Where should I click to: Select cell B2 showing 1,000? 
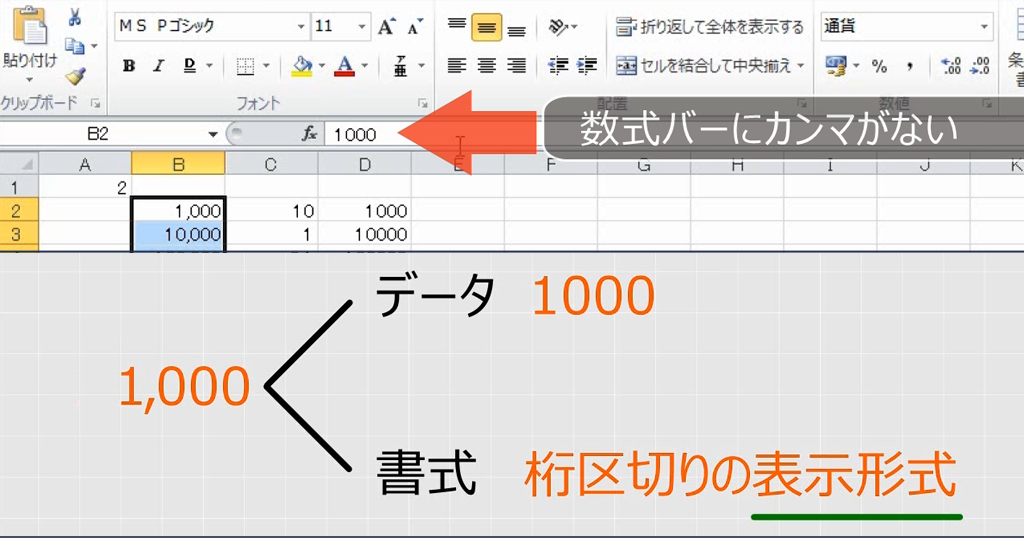[x=178, y=211]
